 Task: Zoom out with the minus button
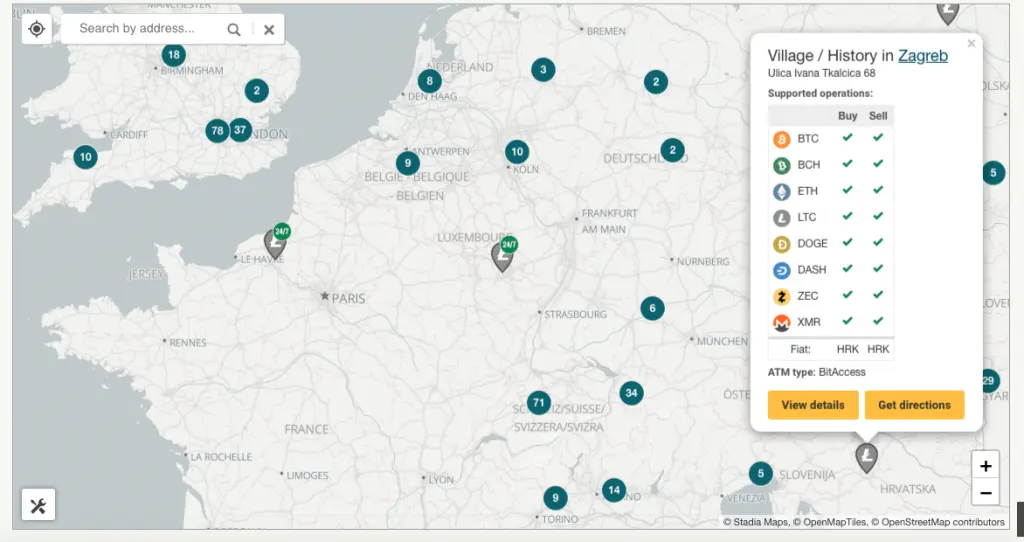point(985,492)
